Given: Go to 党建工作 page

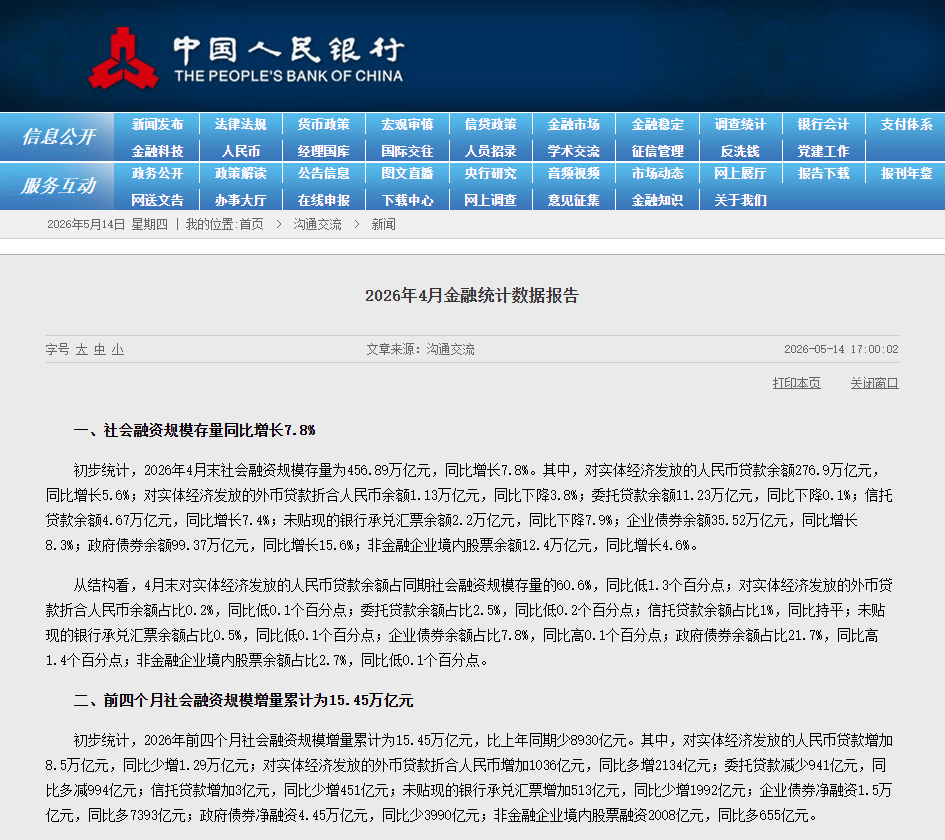Looking at the screenshot, I should [x=823, y=151].
